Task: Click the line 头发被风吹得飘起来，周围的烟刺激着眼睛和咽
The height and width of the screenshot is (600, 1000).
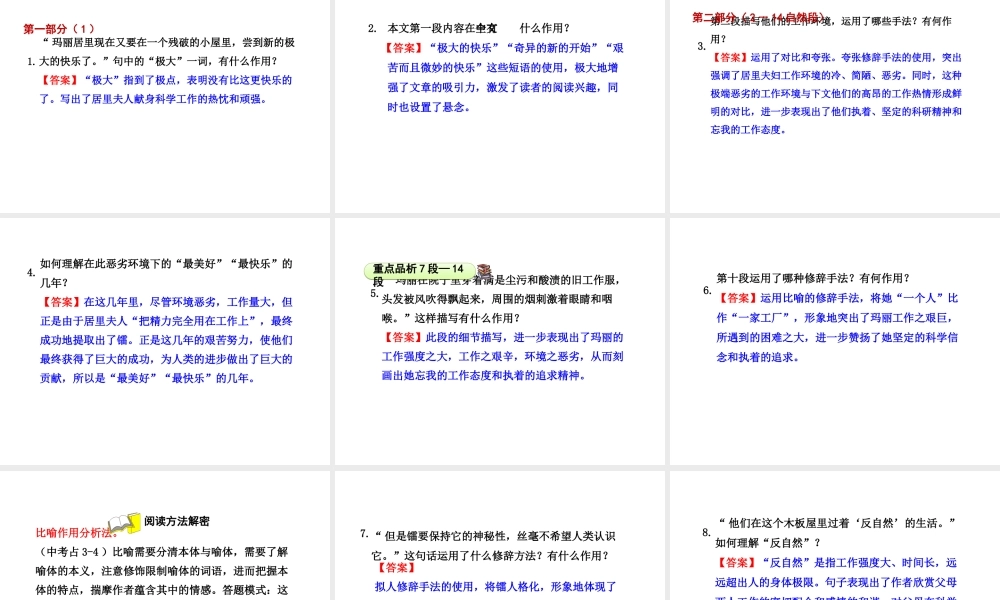Action: tap(497, 299)
